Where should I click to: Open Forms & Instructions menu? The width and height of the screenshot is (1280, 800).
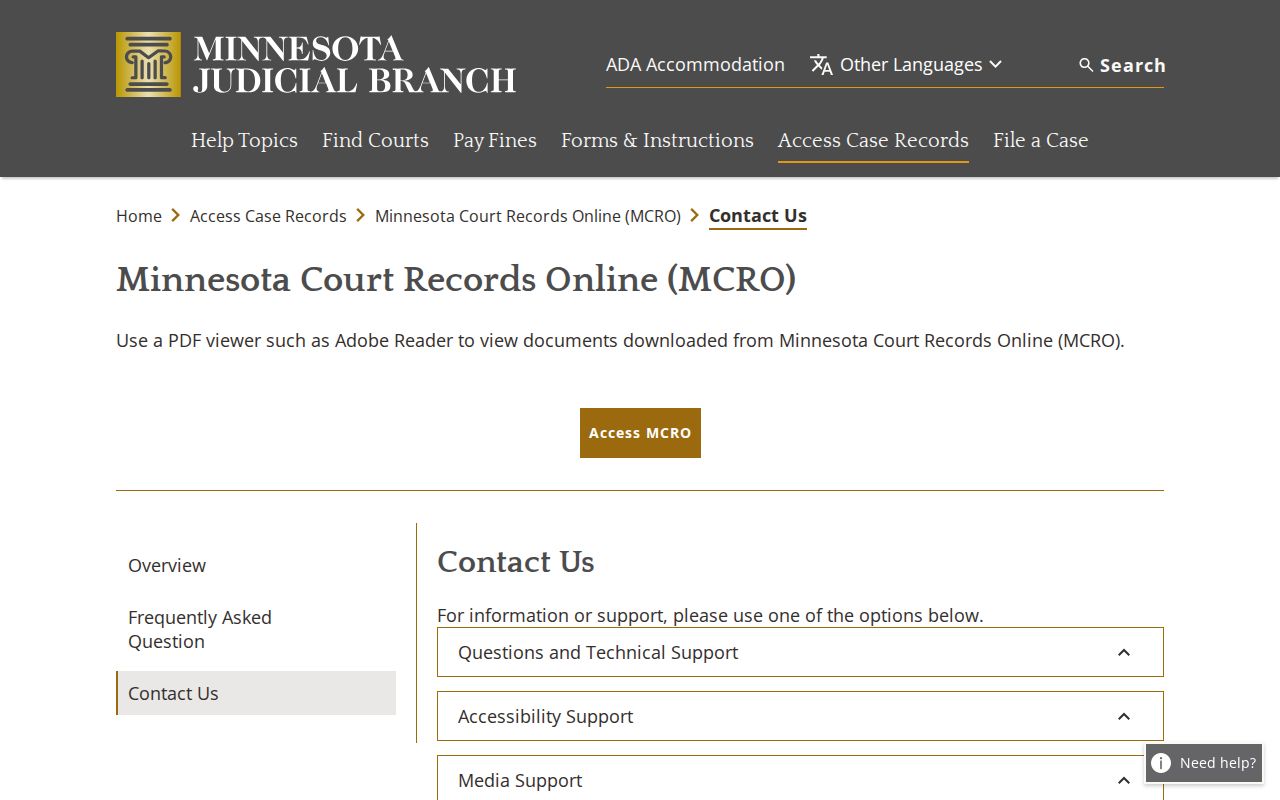click(657, 140)
